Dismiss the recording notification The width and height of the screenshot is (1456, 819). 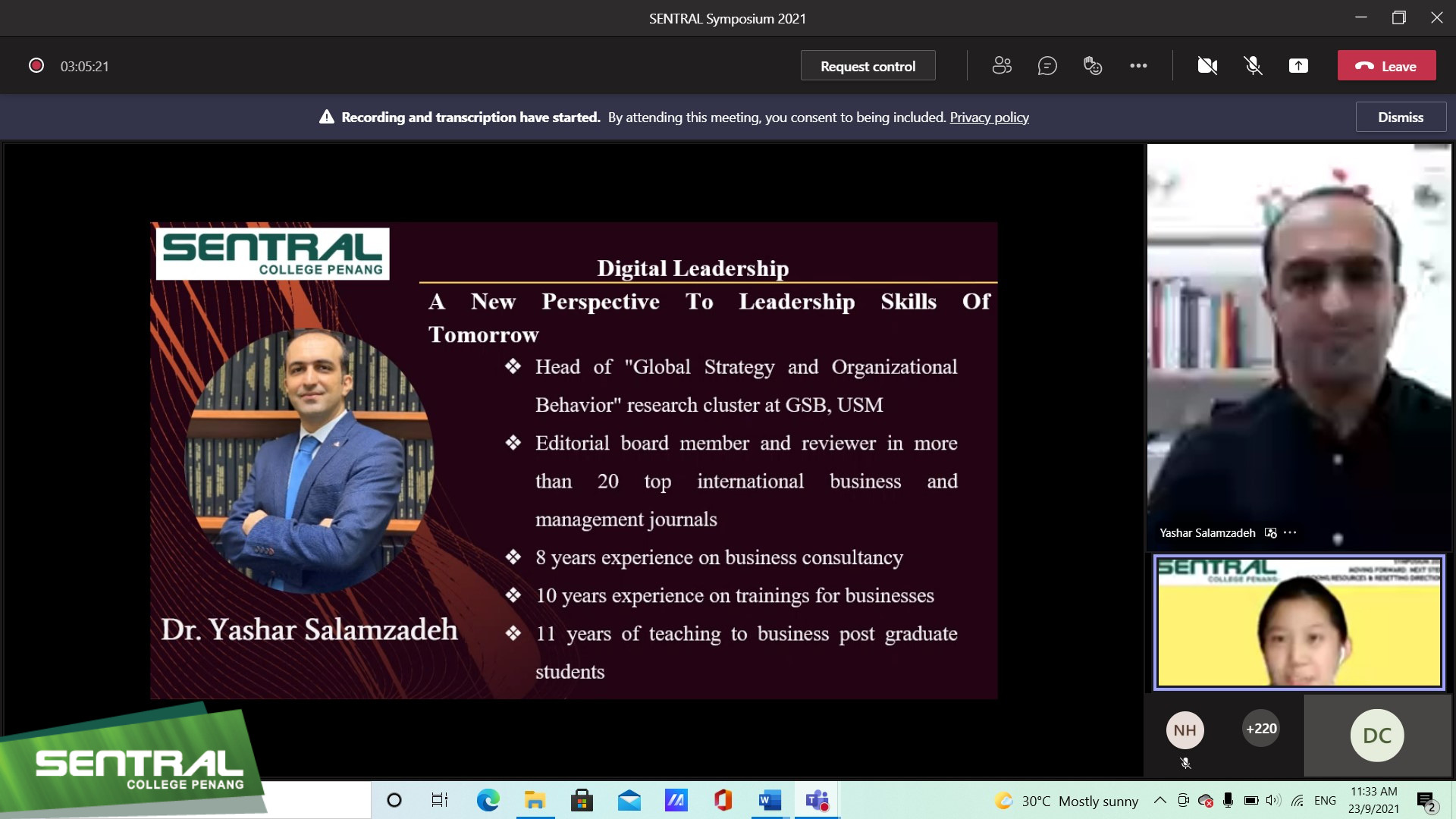[x=1401, y=118]
